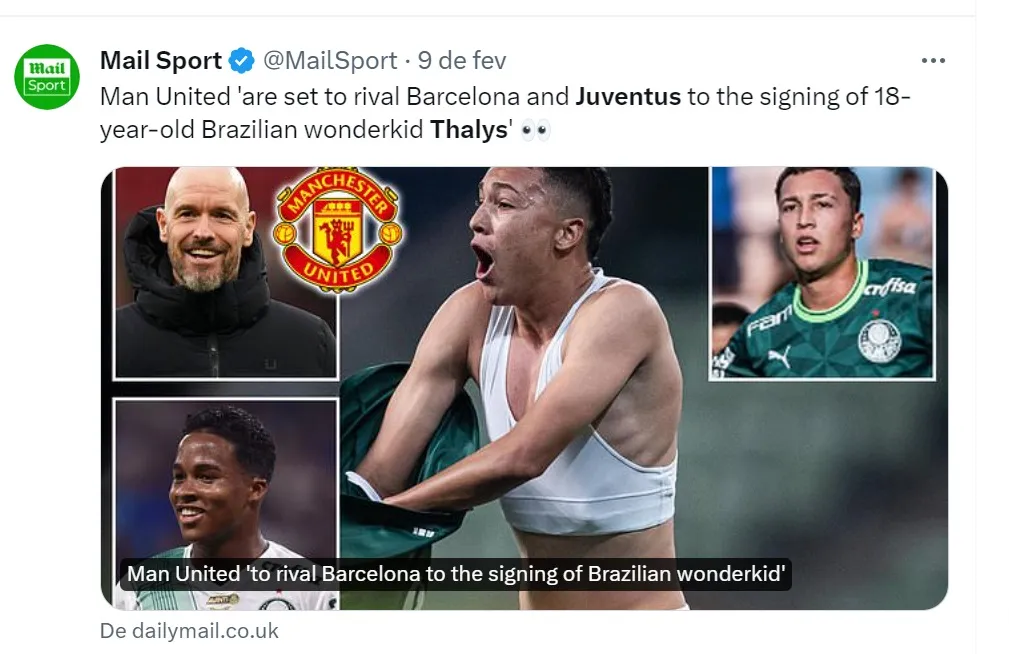Viewport: 1009px width, 654px height.
Task: Click the Palmeiras jersey player inset photo
Action: coord(822,273)
